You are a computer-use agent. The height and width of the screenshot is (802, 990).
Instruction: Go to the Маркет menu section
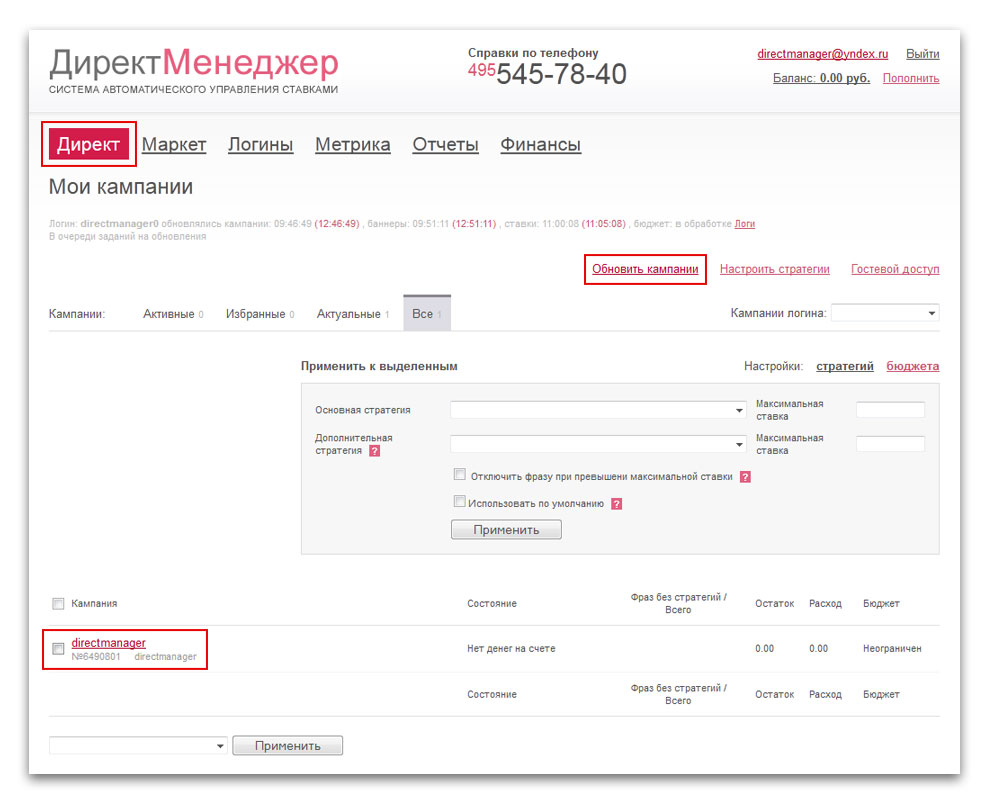(174, 145)
